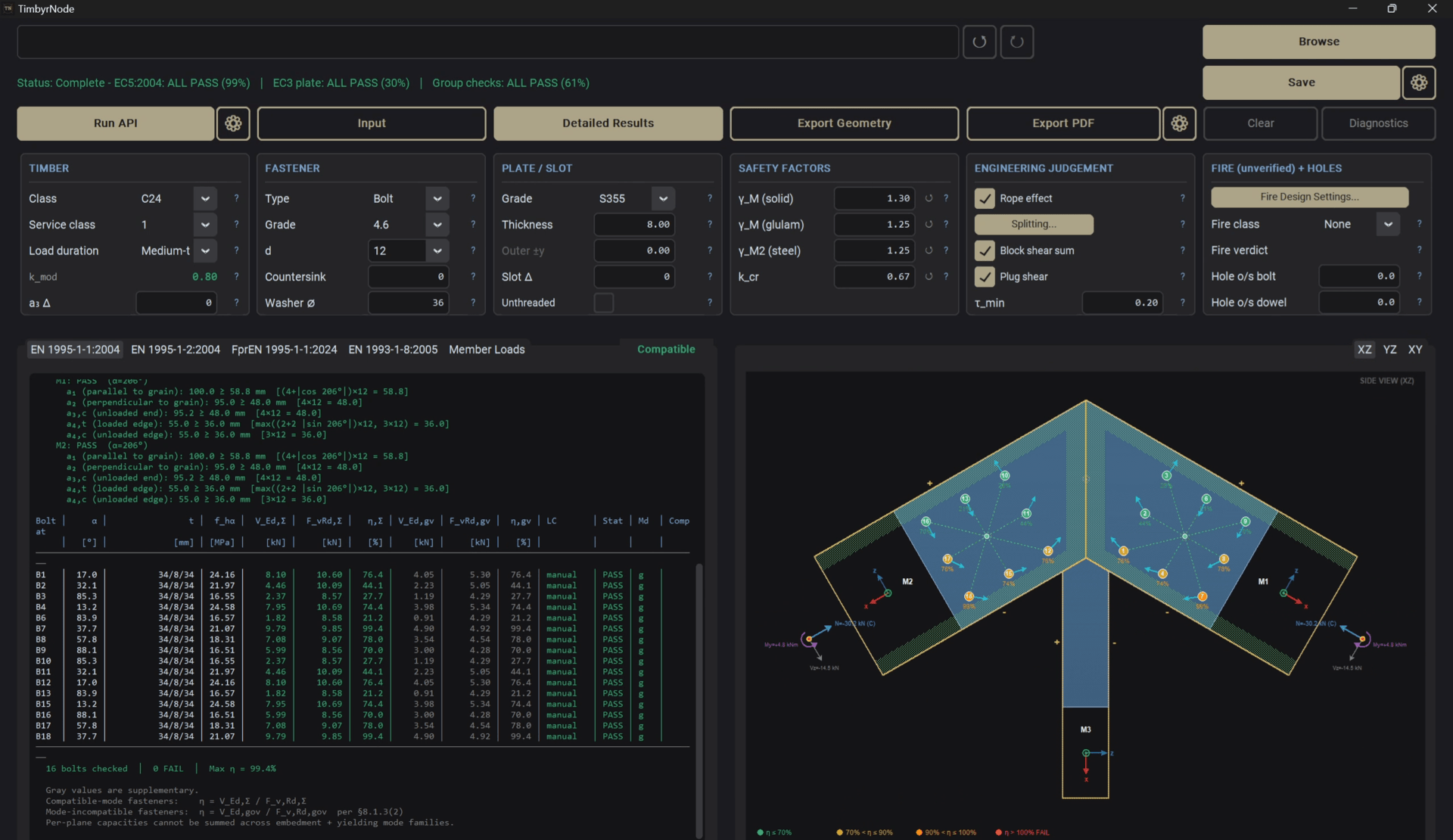Open Export PDF settings gear
Screen dimensions: 1453x840
point(1179,123)
